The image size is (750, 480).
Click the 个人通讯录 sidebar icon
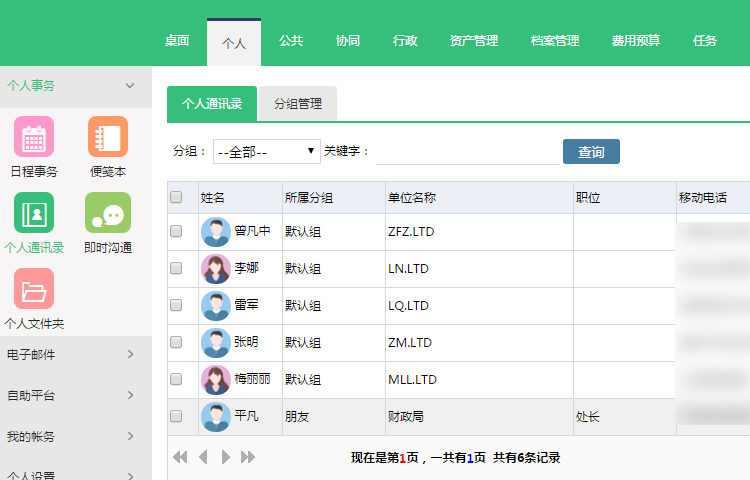[34, 213]
